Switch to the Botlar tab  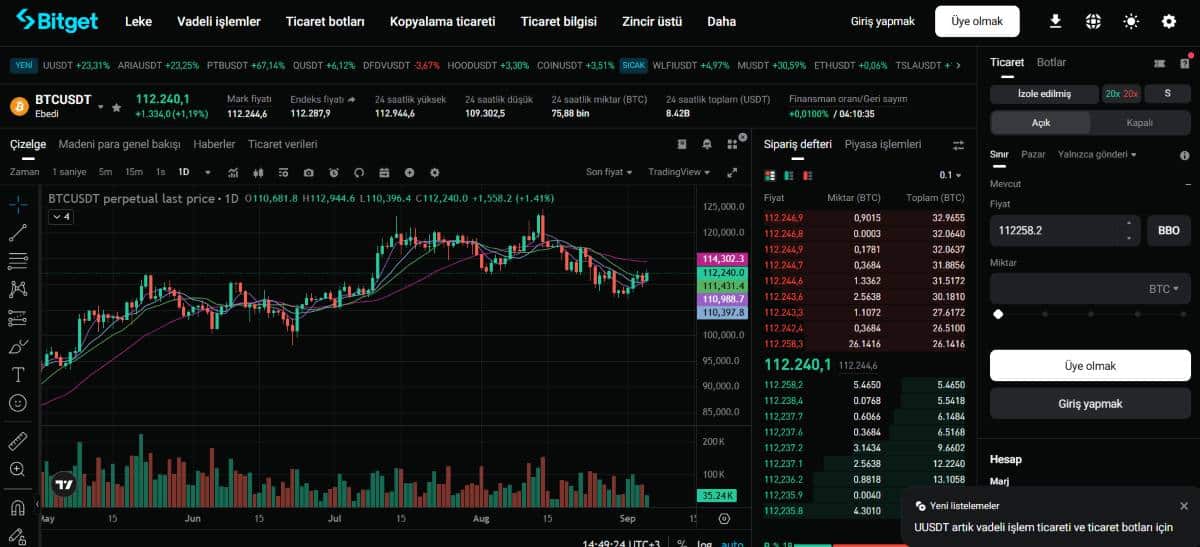click(1051, 62)
